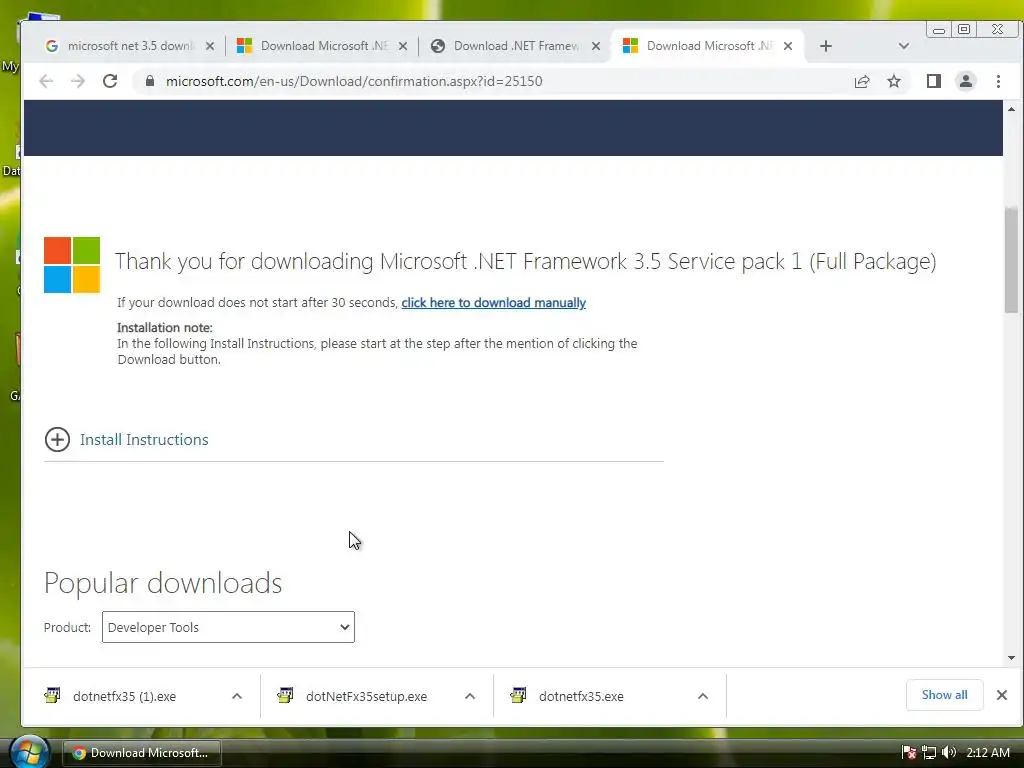
Task: Open the tab search chevron
Action: [x=903, y=46]
